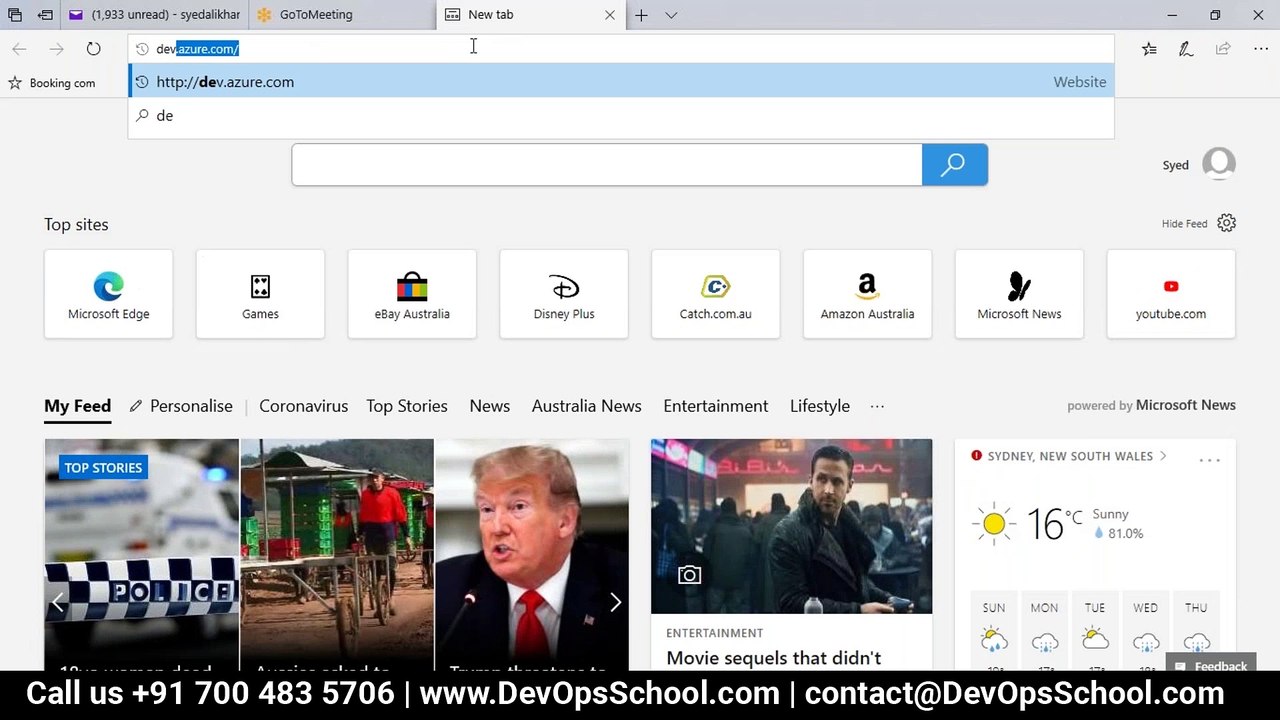This screenshot has width=1280, height=720.
Task: Click the set-tabs-aside icon
Action: click(45, 15)
